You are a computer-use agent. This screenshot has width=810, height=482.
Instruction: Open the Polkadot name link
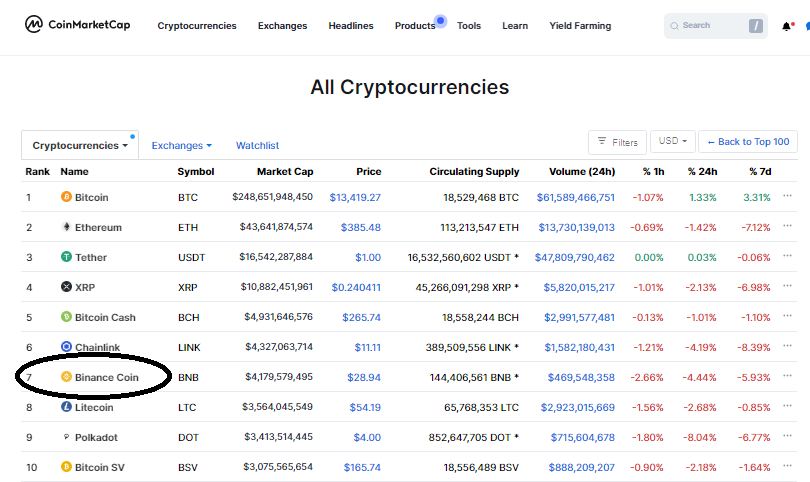96,437
